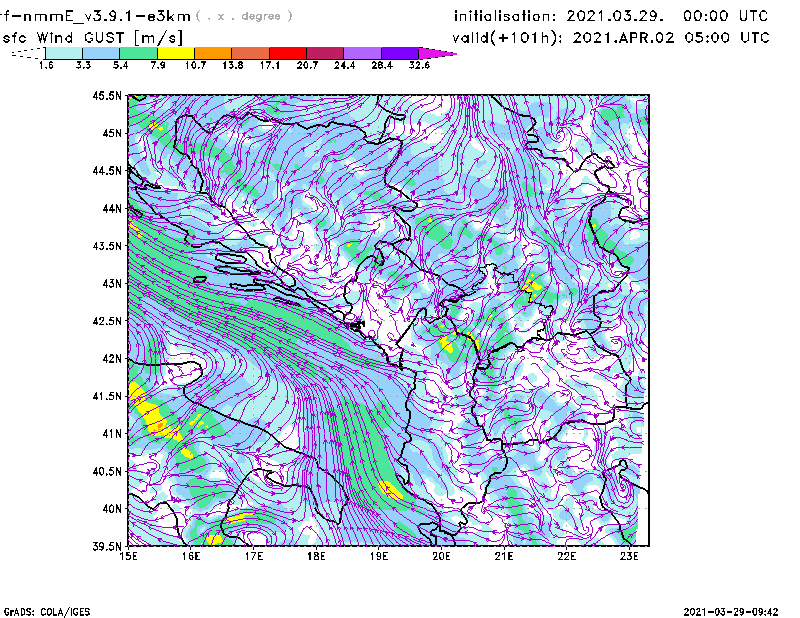
Task: Click the timestamp '2021-03-29-09:42'
Action: click(x=731, y=612)
